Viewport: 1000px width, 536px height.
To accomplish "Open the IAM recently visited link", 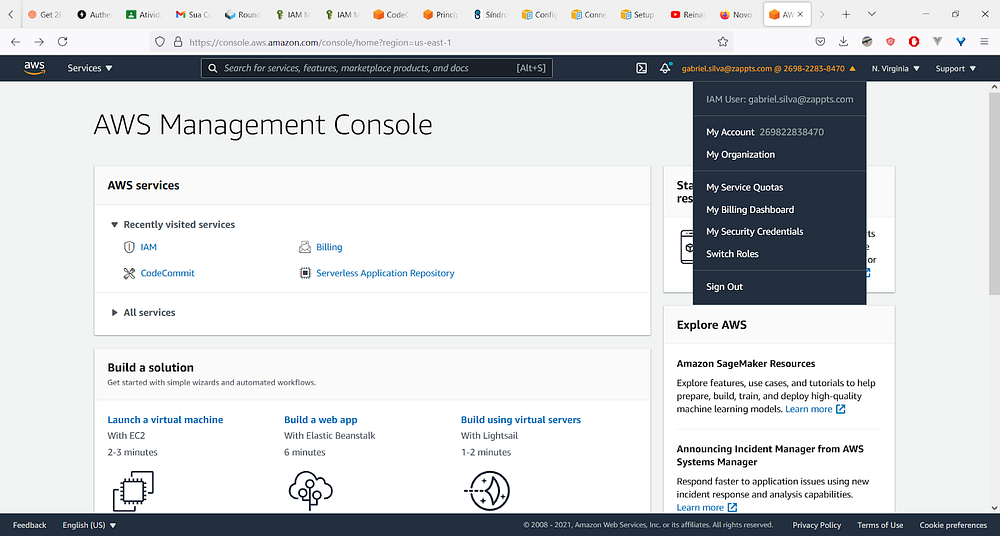I will 149,247.
